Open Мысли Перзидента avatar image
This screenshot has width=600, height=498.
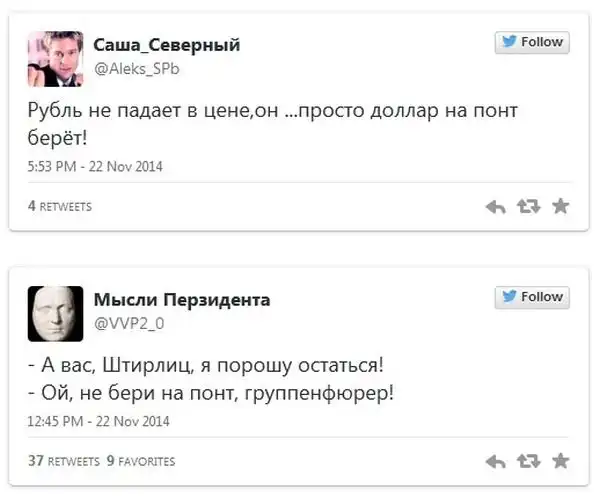[x=54, y=311]
